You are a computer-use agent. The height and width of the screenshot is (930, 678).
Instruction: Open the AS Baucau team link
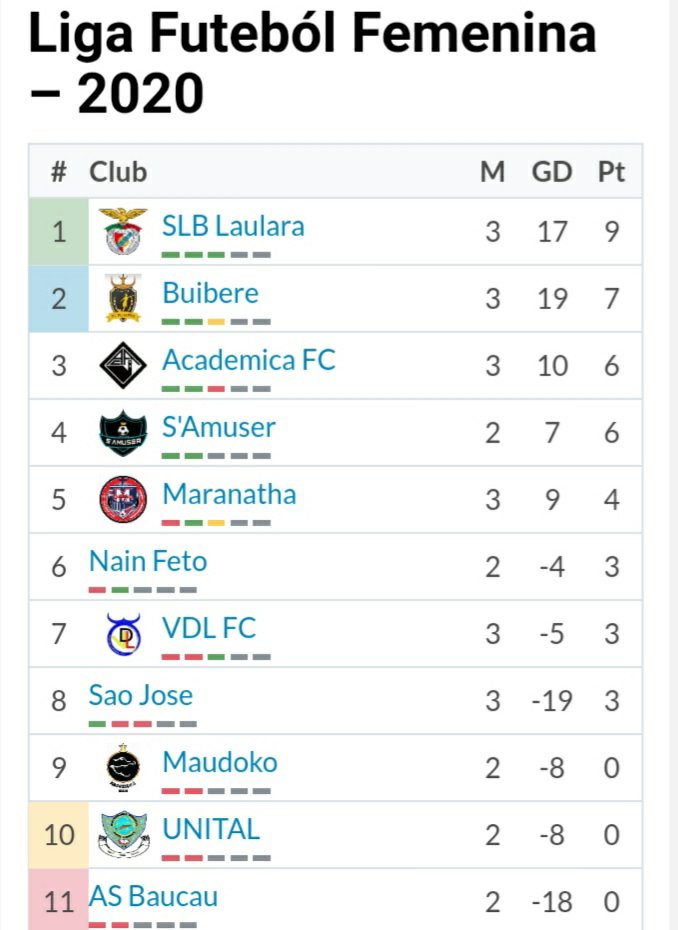pyautogui.click(x=153, y=896)
